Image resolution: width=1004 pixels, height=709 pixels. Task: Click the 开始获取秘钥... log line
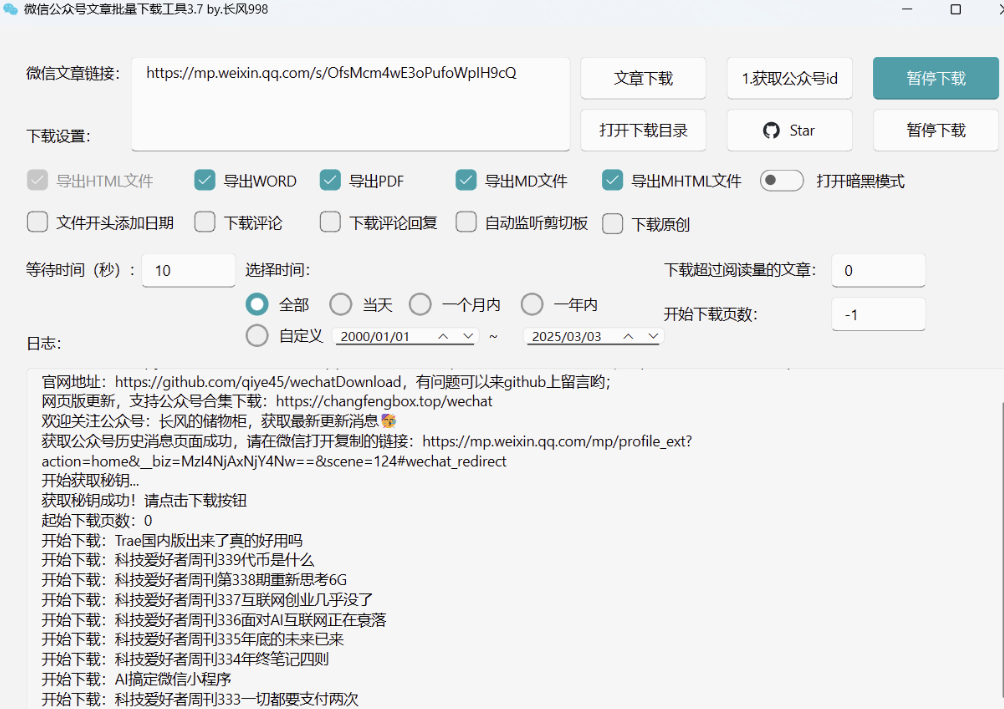[x=90, y=481]
